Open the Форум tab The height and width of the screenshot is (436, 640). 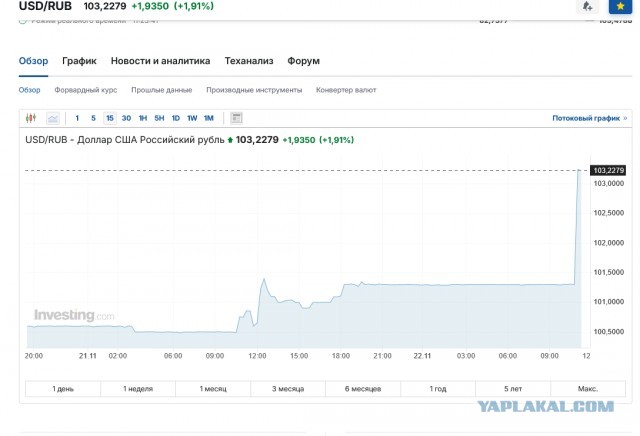coord(303,61)
